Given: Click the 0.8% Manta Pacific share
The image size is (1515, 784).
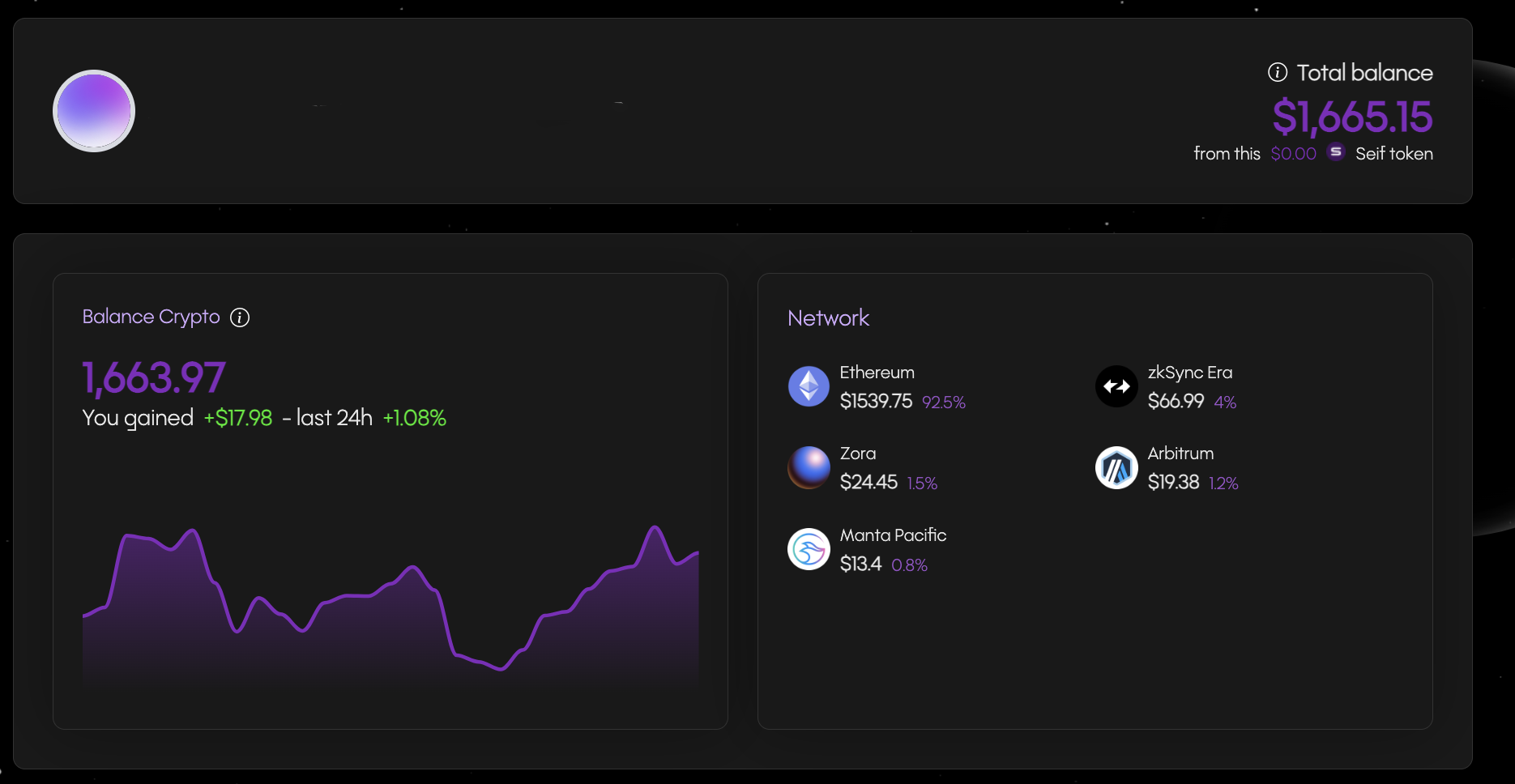Looking at the screenshot, I should tap(909, 565).
